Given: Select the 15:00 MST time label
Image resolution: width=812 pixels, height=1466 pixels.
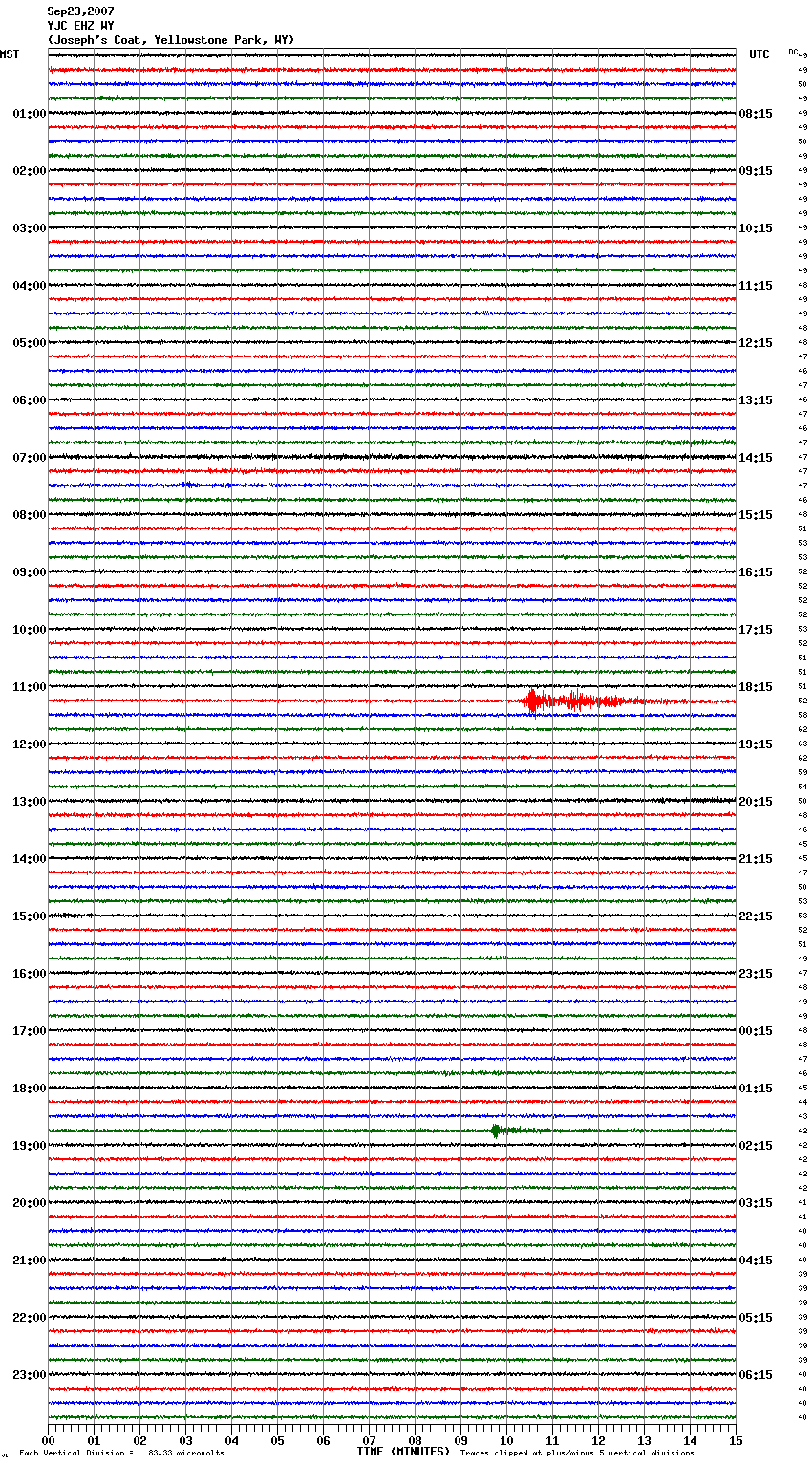Looking at the screenshot, I should coord(30,916).
